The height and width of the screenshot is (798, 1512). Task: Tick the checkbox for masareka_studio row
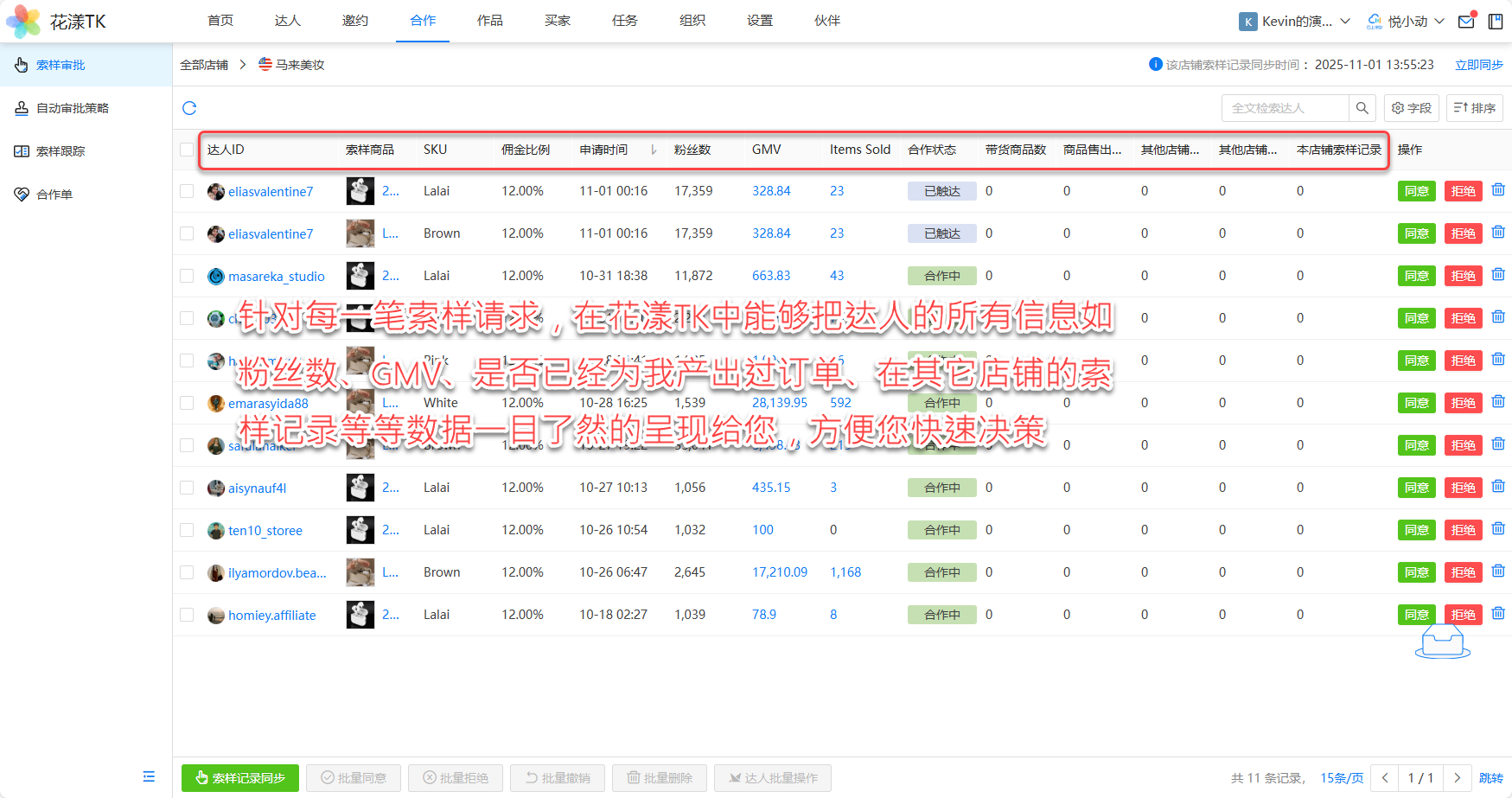[x=187, y=276]
